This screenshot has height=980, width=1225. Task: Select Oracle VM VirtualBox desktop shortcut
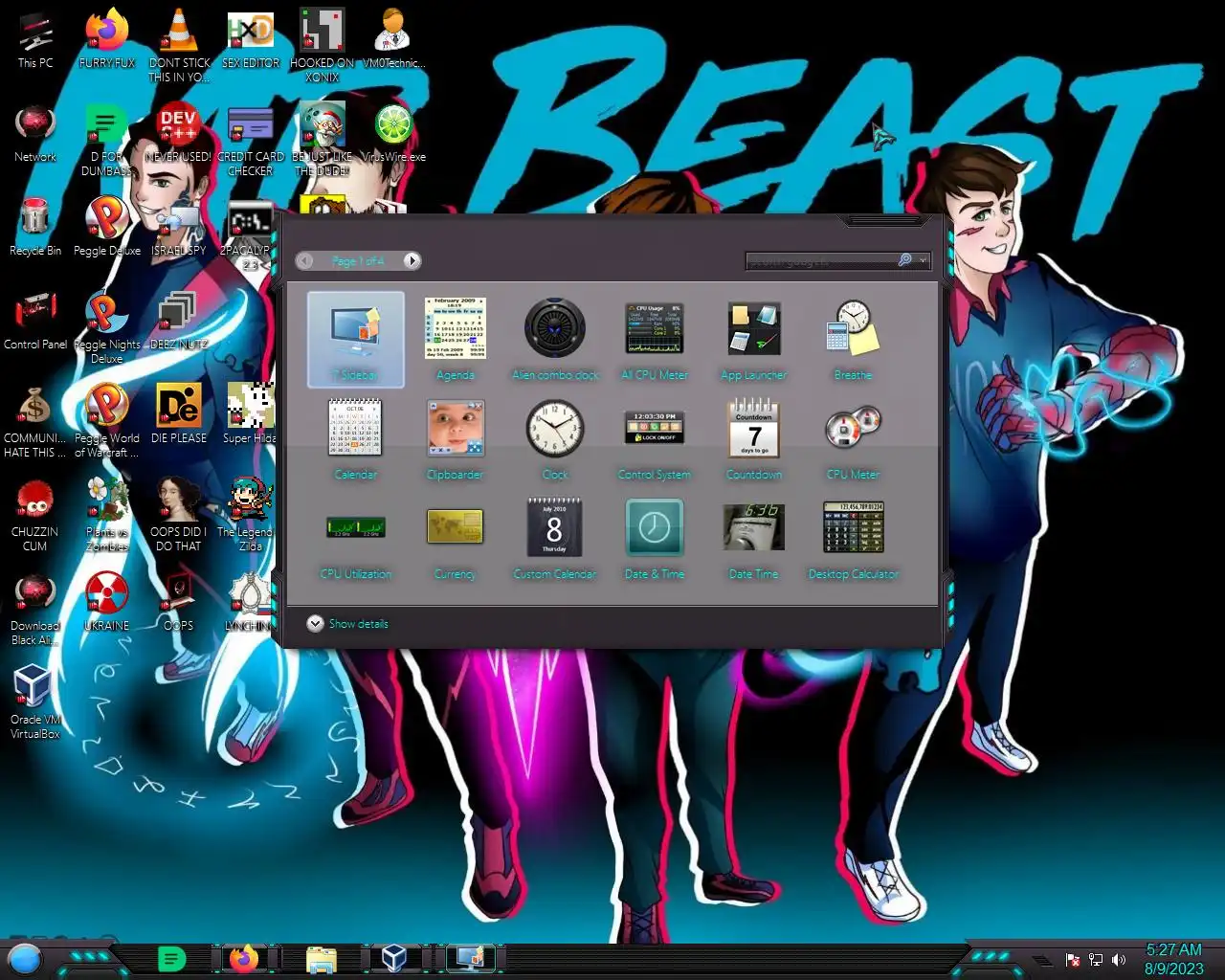[35, 703]
